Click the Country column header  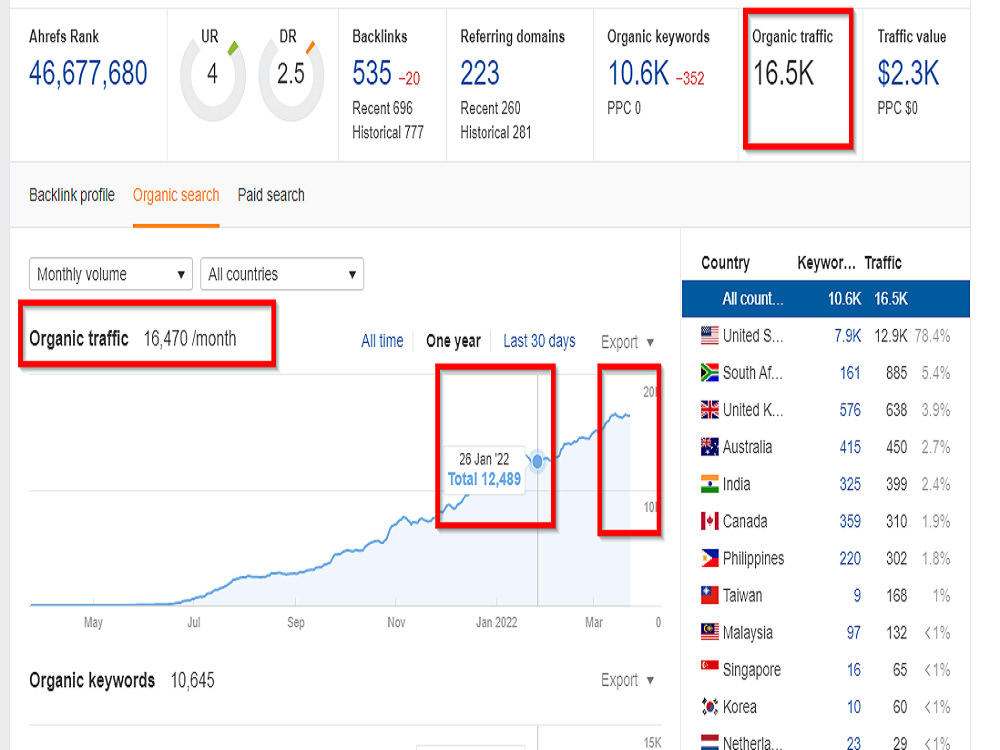point(725,263)
